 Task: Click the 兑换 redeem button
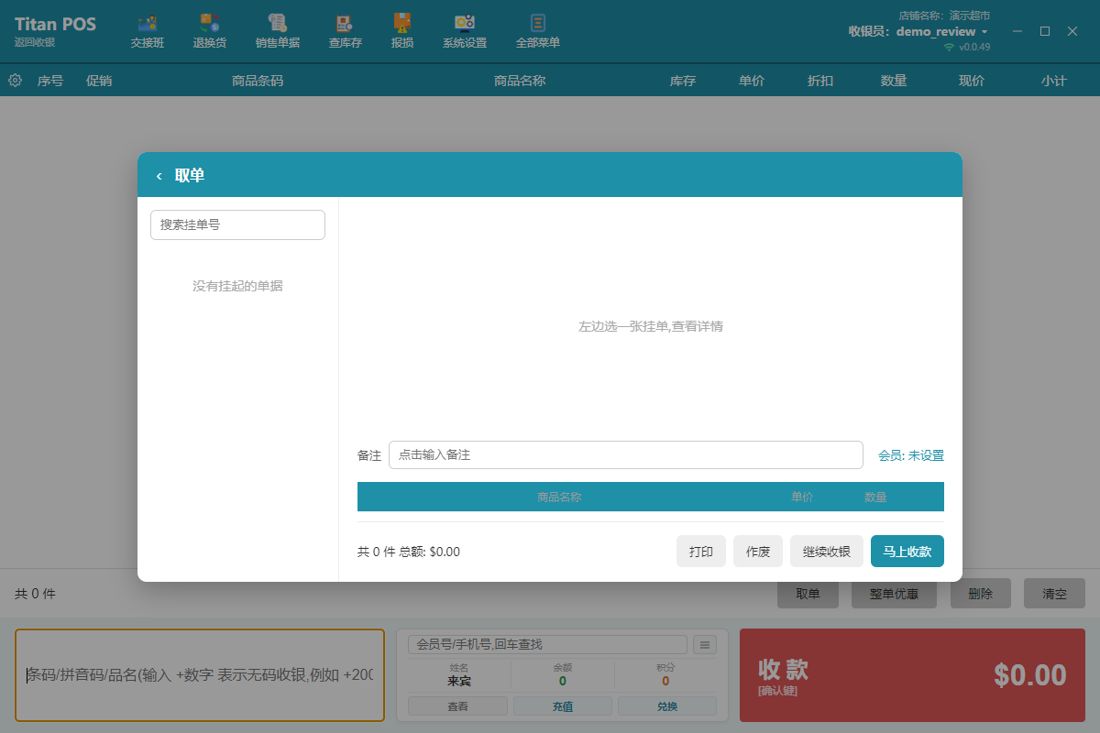pyautogui.click(x=667, y=706)
